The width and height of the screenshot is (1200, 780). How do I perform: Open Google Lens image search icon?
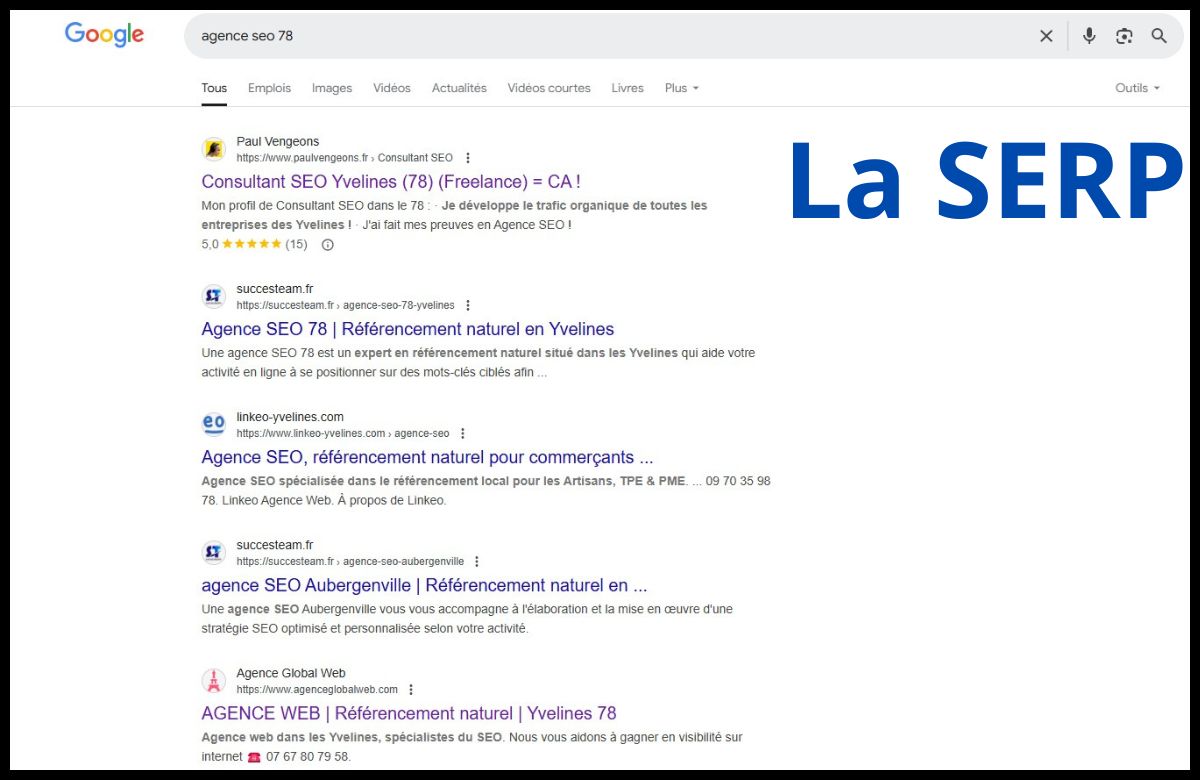coord(1124,36)
